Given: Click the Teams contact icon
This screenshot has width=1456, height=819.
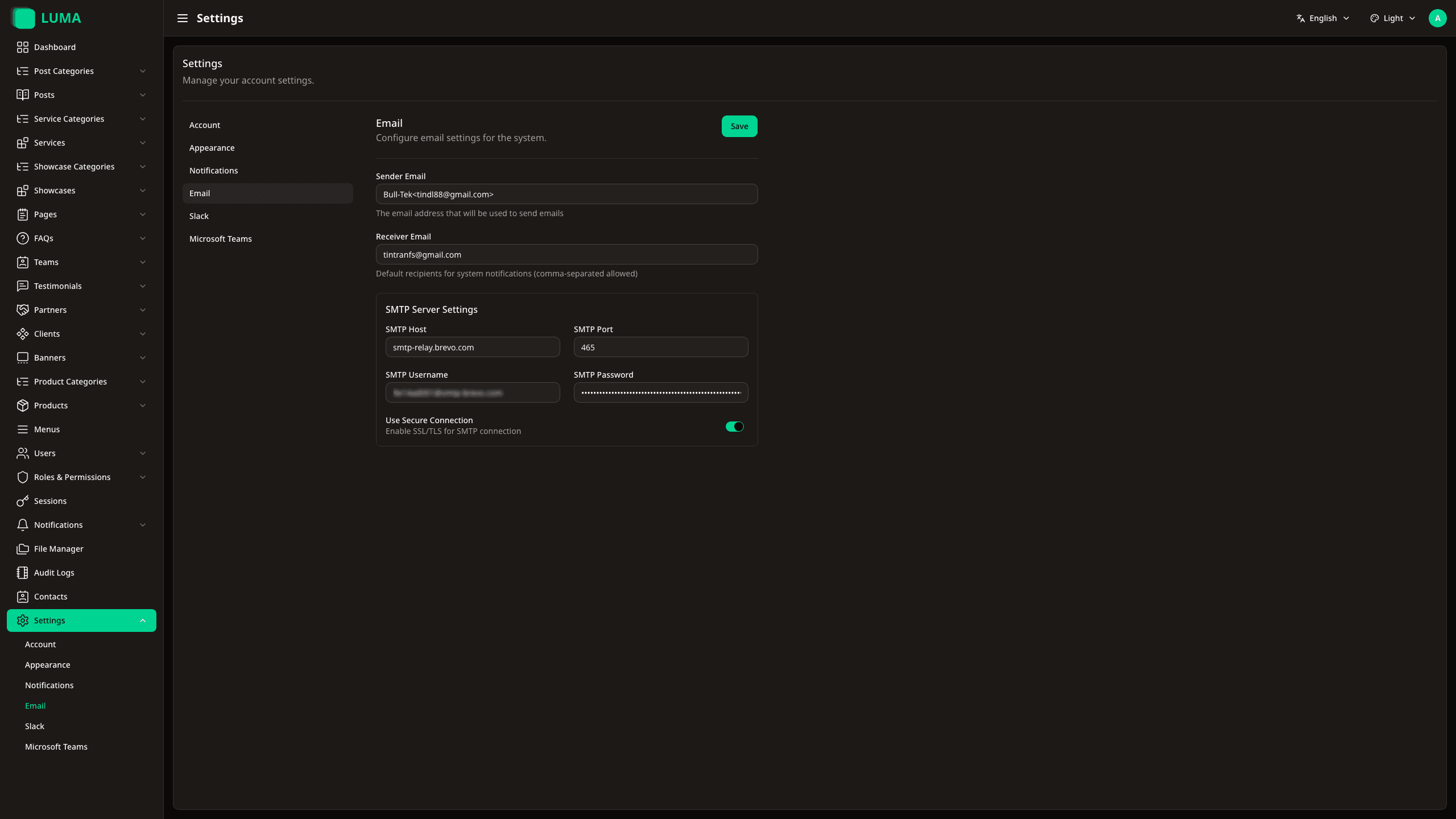Looking at the screenshot, I should (23, 262).
